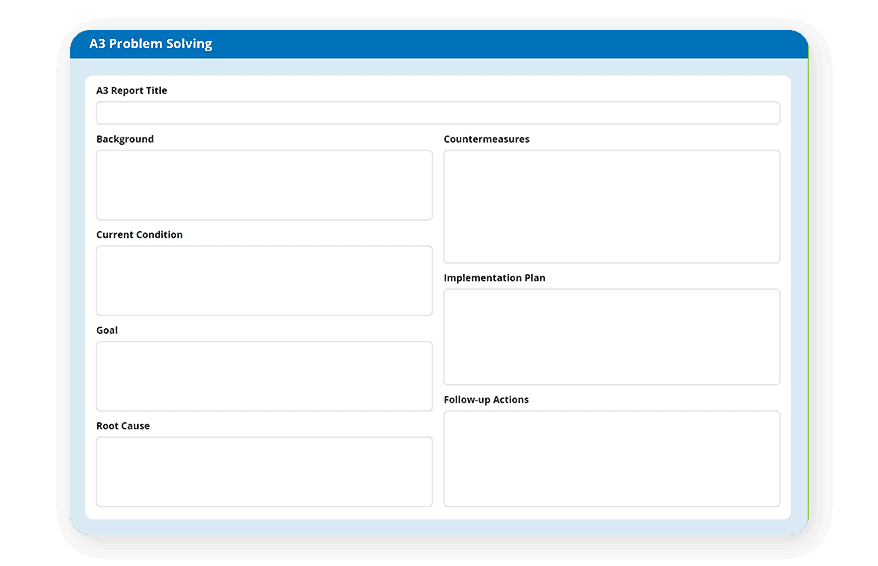Image resolution: width=878 pixels, height=566 pixels.
Task: Click the "A3 Report Title" label
Action: tap(131, 91)
